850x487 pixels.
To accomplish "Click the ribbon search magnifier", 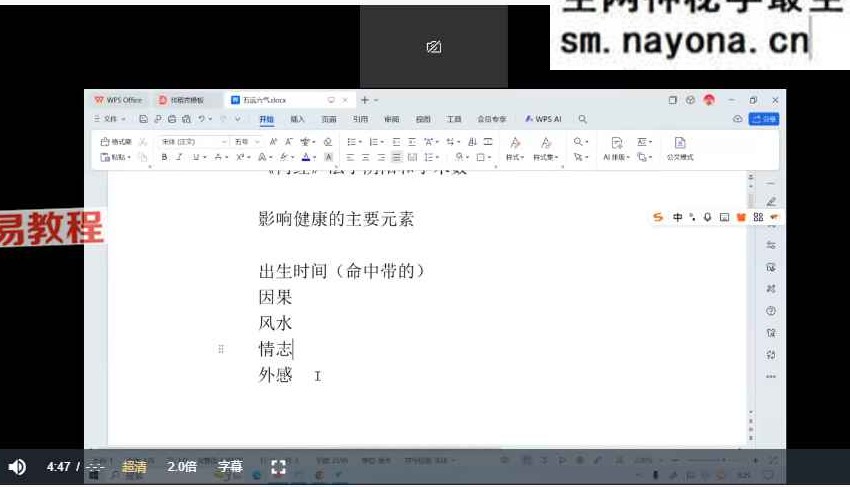I will pos(582,119).
